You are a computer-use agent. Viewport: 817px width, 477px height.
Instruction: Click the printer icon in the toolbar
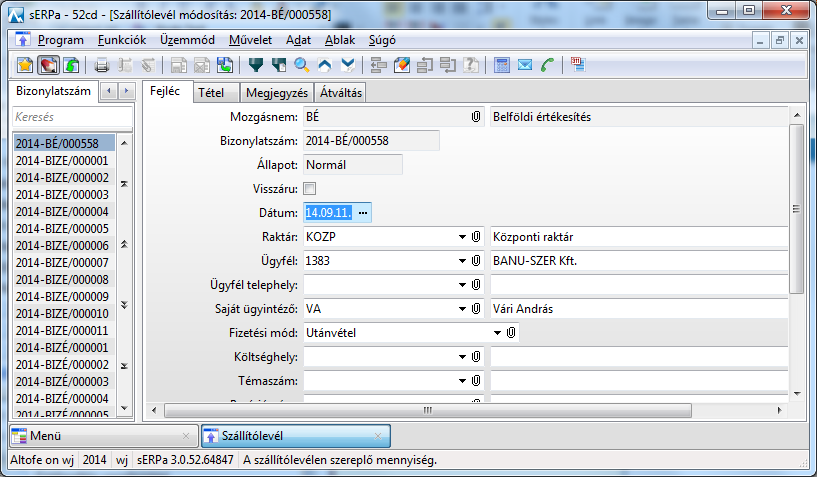pyautogui.click(x=101, y=66)
